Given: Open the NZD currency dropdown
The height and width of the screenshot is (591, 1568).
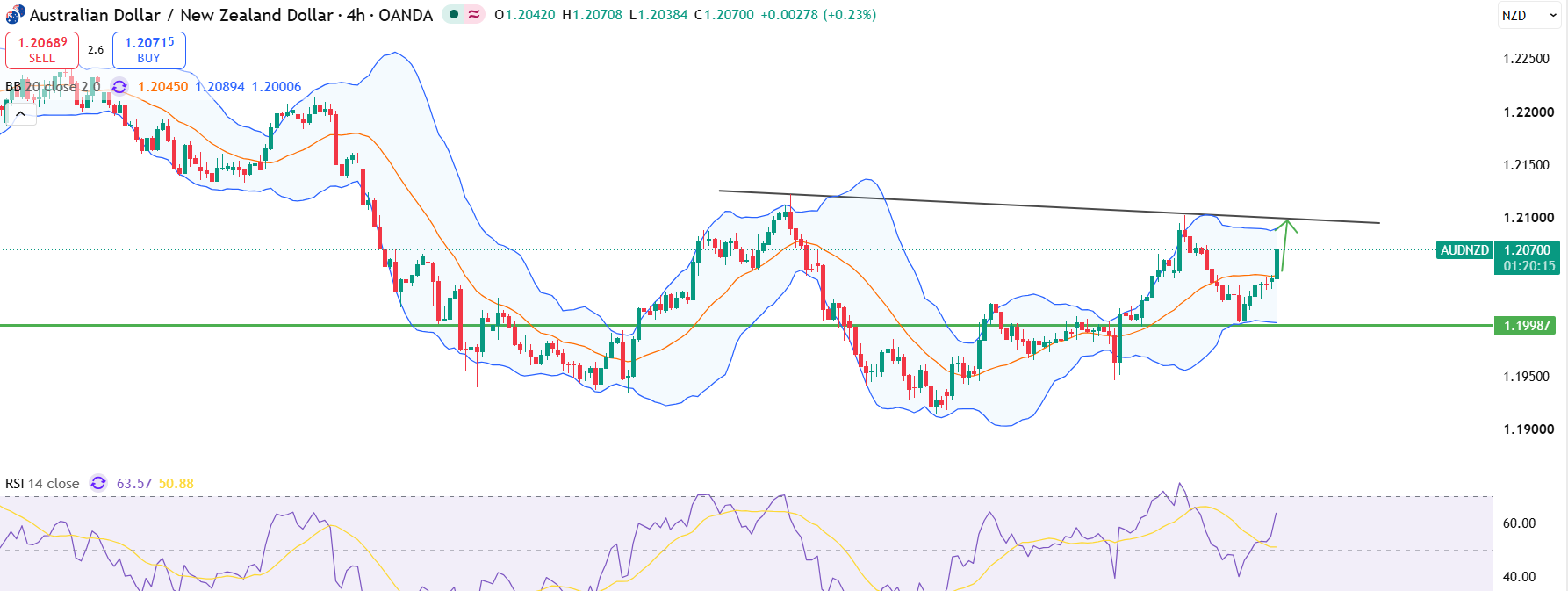Looking at the screenshot, I should (1528, 15).
